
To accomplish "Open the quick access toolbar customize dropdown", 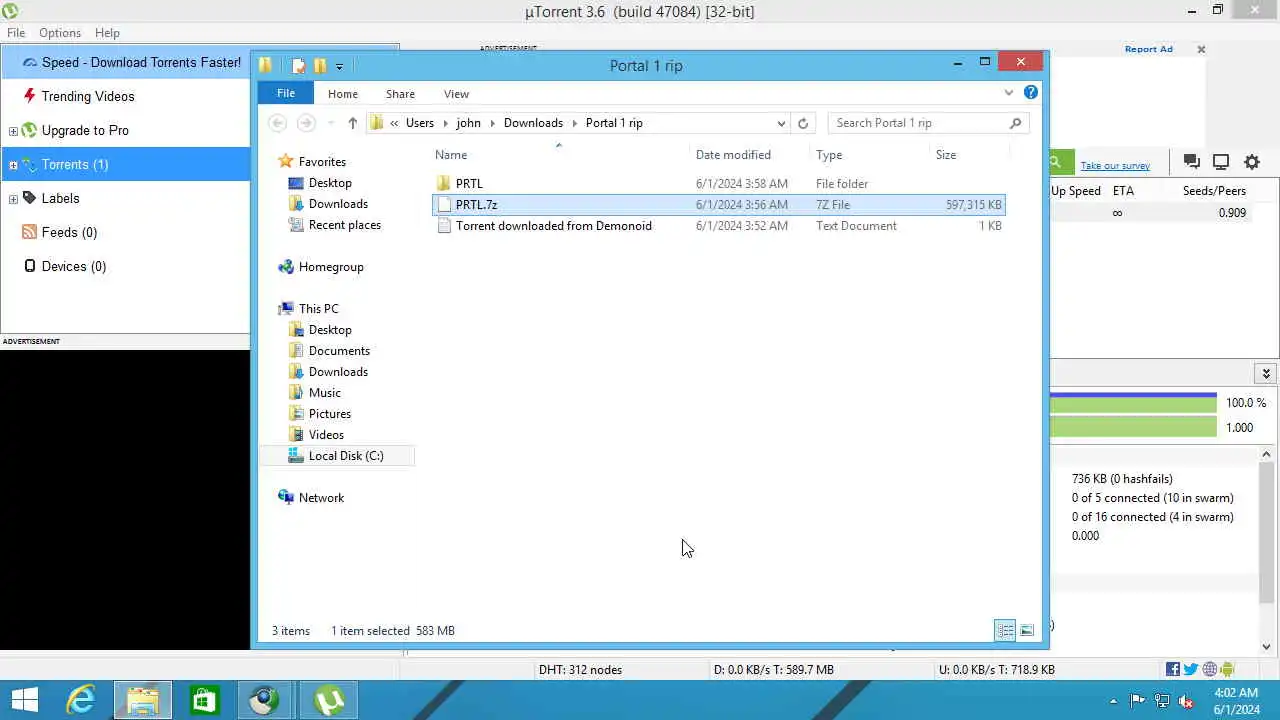I will [x=339, y=66].
